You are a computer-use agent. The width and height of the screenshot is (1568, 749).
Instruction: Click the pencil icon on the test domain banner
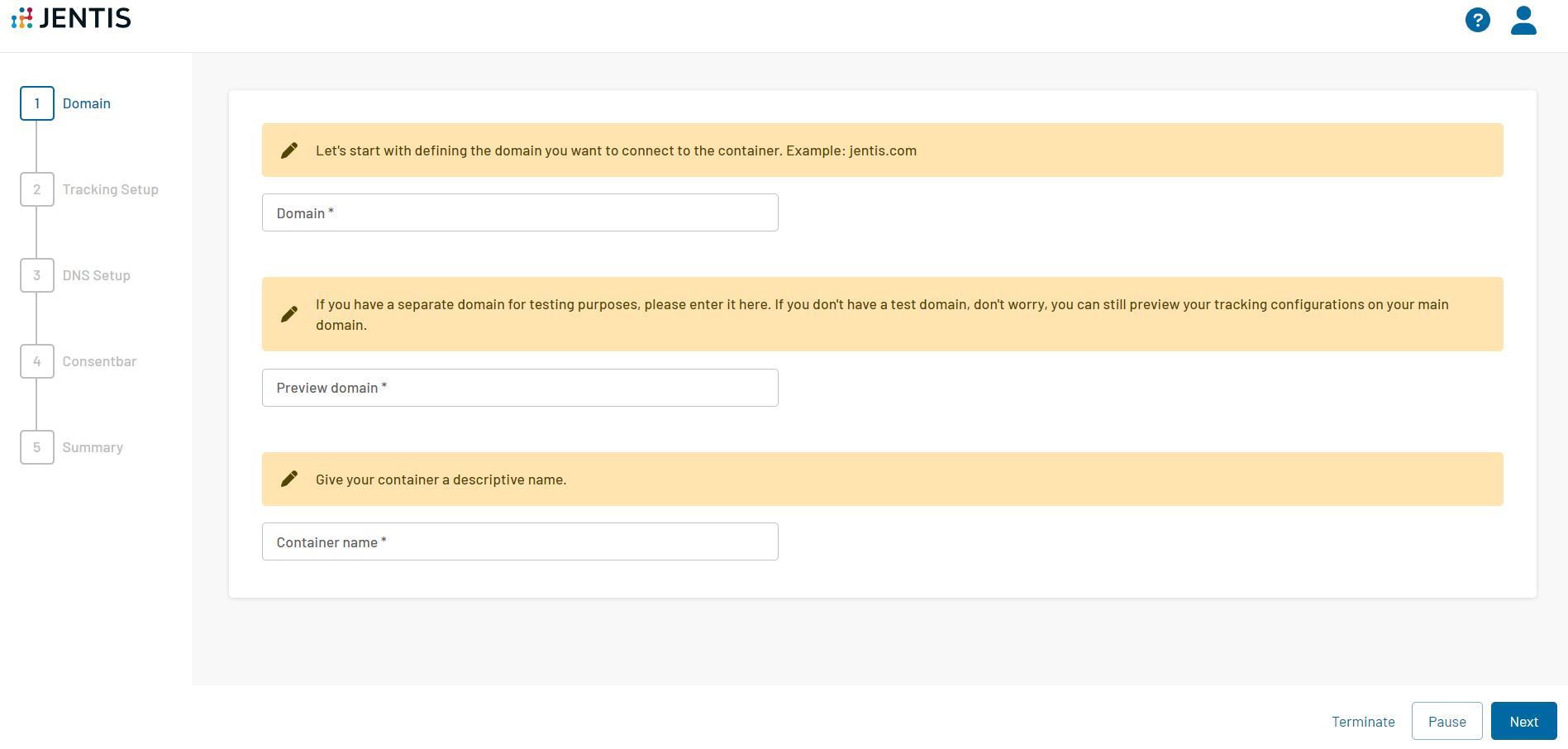[x=288, y=313]
